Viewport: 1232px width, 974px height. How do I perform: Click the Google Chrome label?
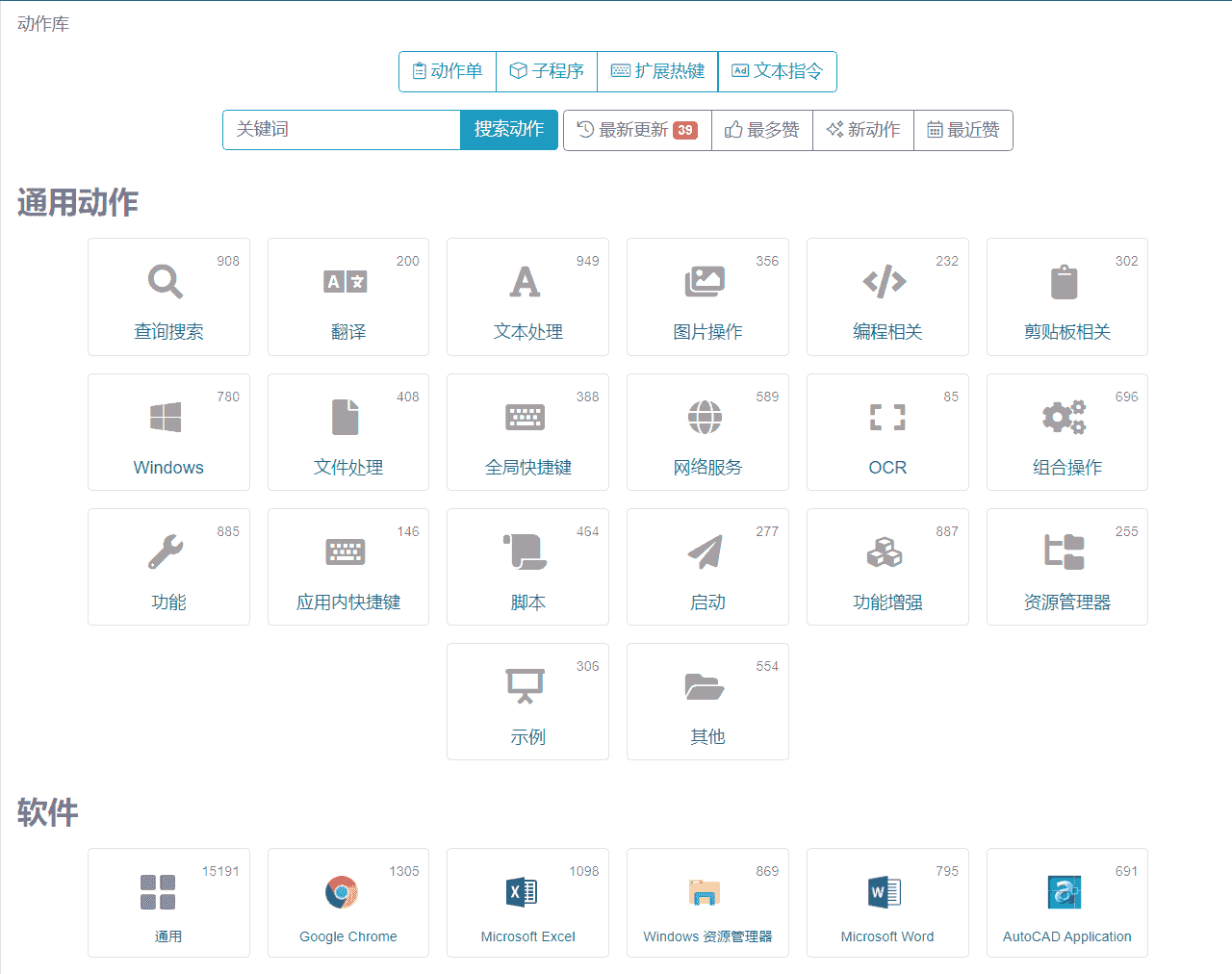click(x=348, y=936)
